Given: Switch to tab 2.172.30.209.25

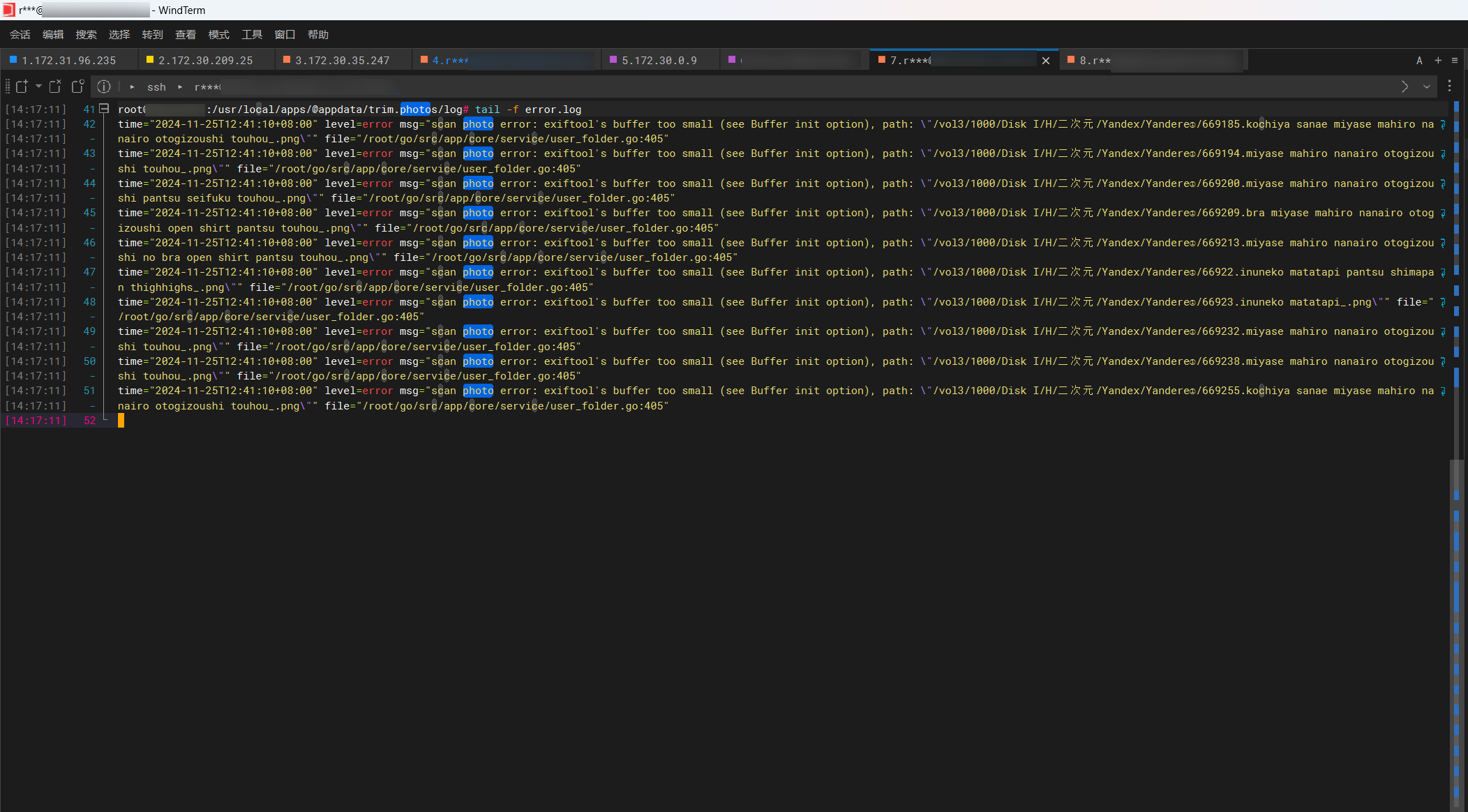Looking at the screenshot, I should [x=205, y=61].
